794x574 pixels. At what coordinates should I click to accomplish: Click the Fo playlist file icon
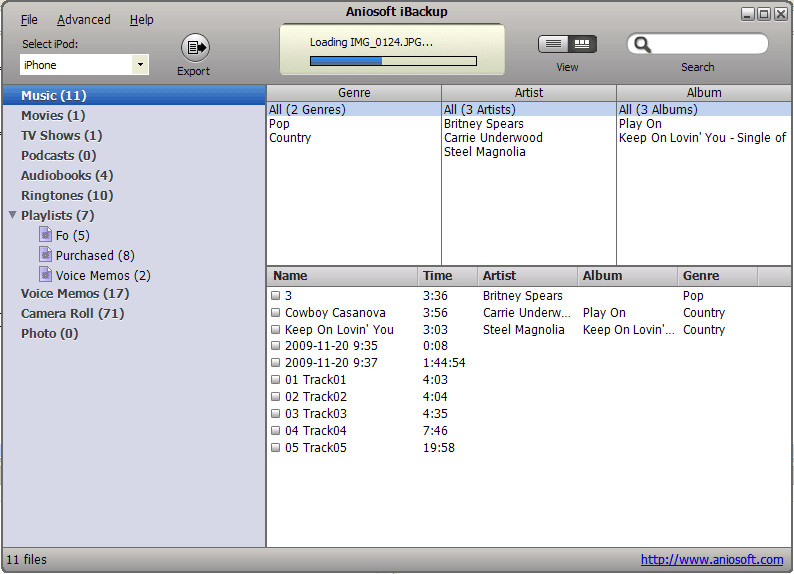pyautogui.click(x=46, y=234)
